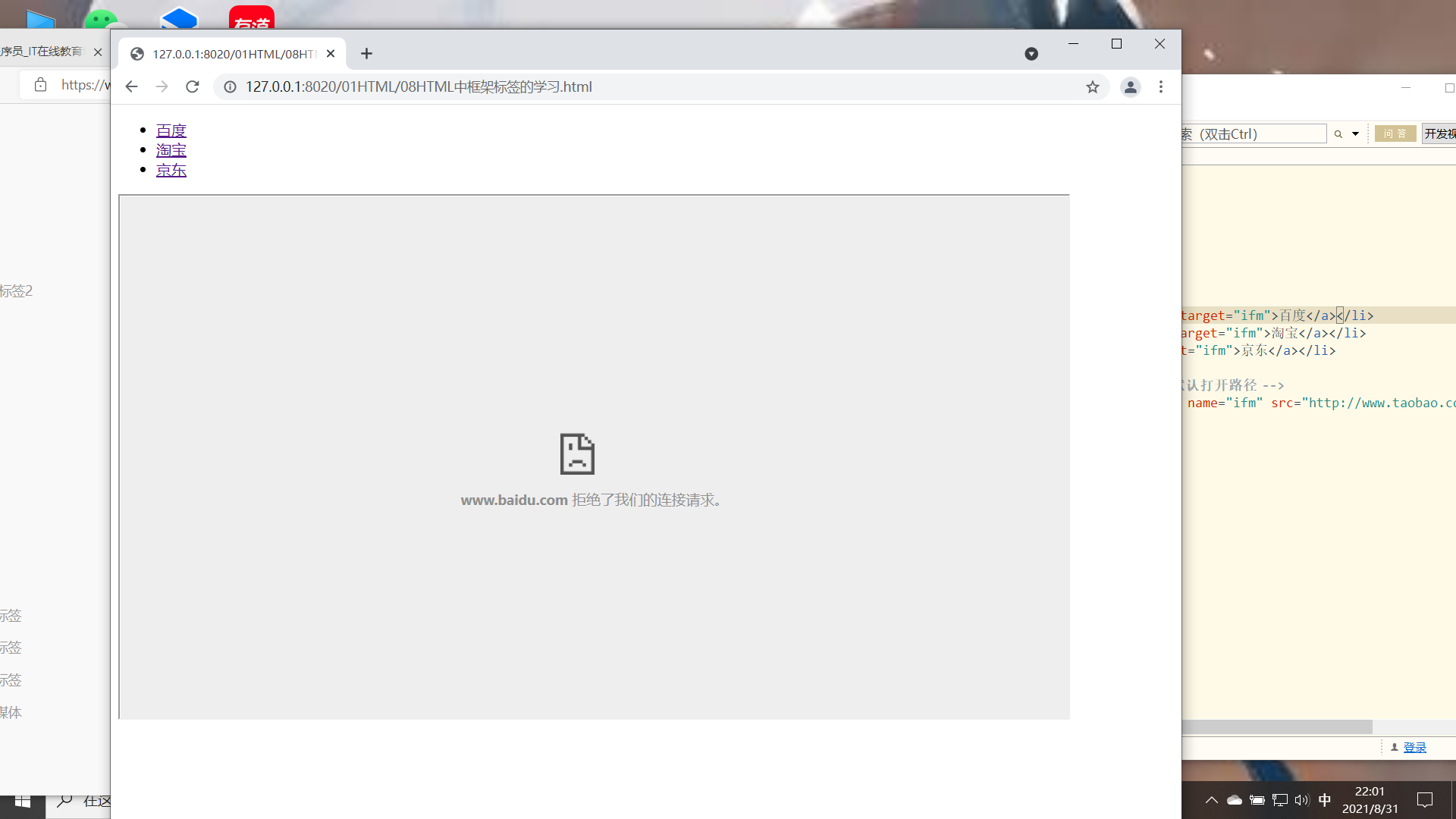Close the 127.0.0.1:8020 tab
Image resolution: width=1456 pixels, height=819 pixels.
pos(331,53)
